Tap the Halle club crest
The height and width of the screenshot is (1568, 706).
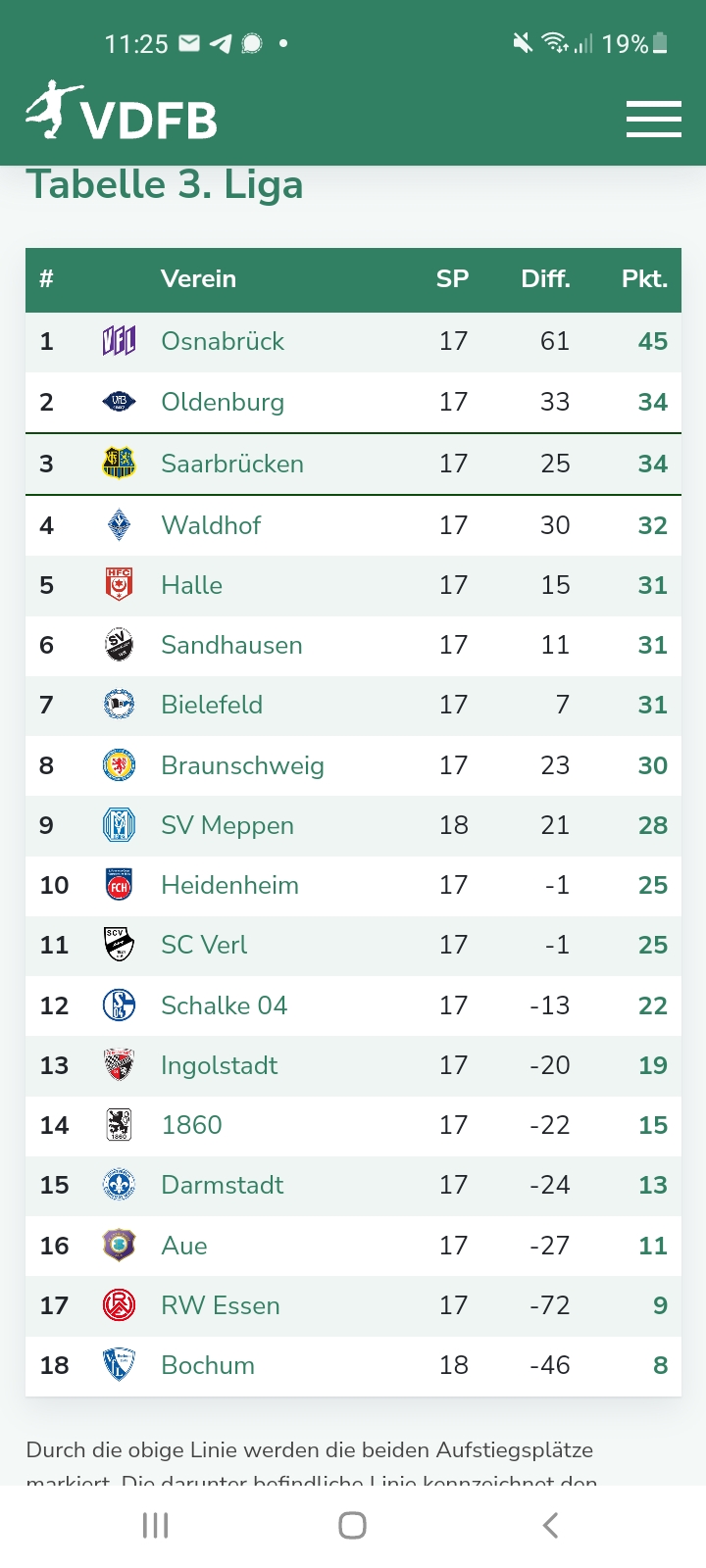click(119, 585)
